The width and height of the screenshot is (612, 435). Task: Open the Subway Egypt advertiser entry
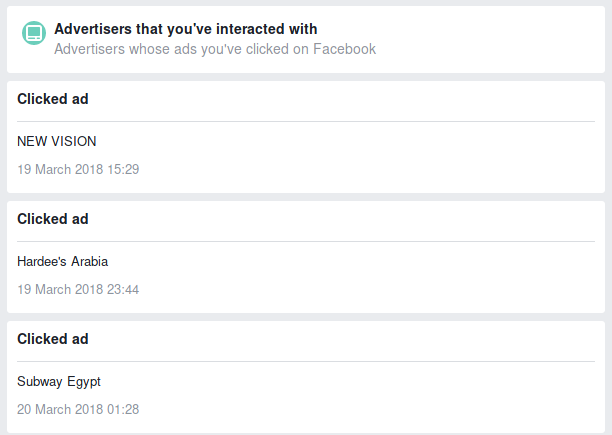pyautogui.click(x=59, y=382)
